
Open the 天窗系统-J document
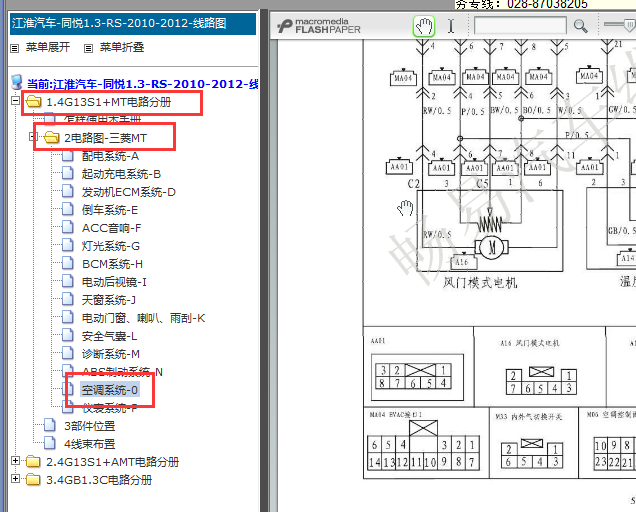pos(109,300)
